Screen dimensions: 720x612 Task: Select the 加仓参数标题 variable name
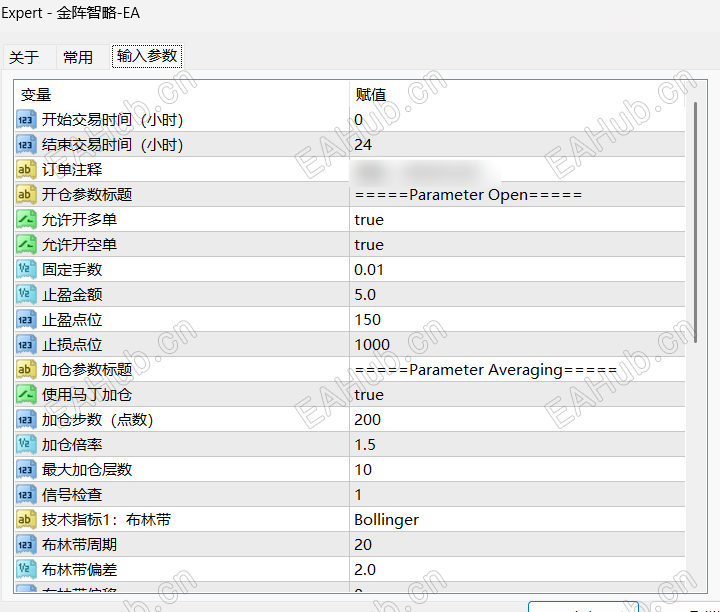[x=87, y=370]
